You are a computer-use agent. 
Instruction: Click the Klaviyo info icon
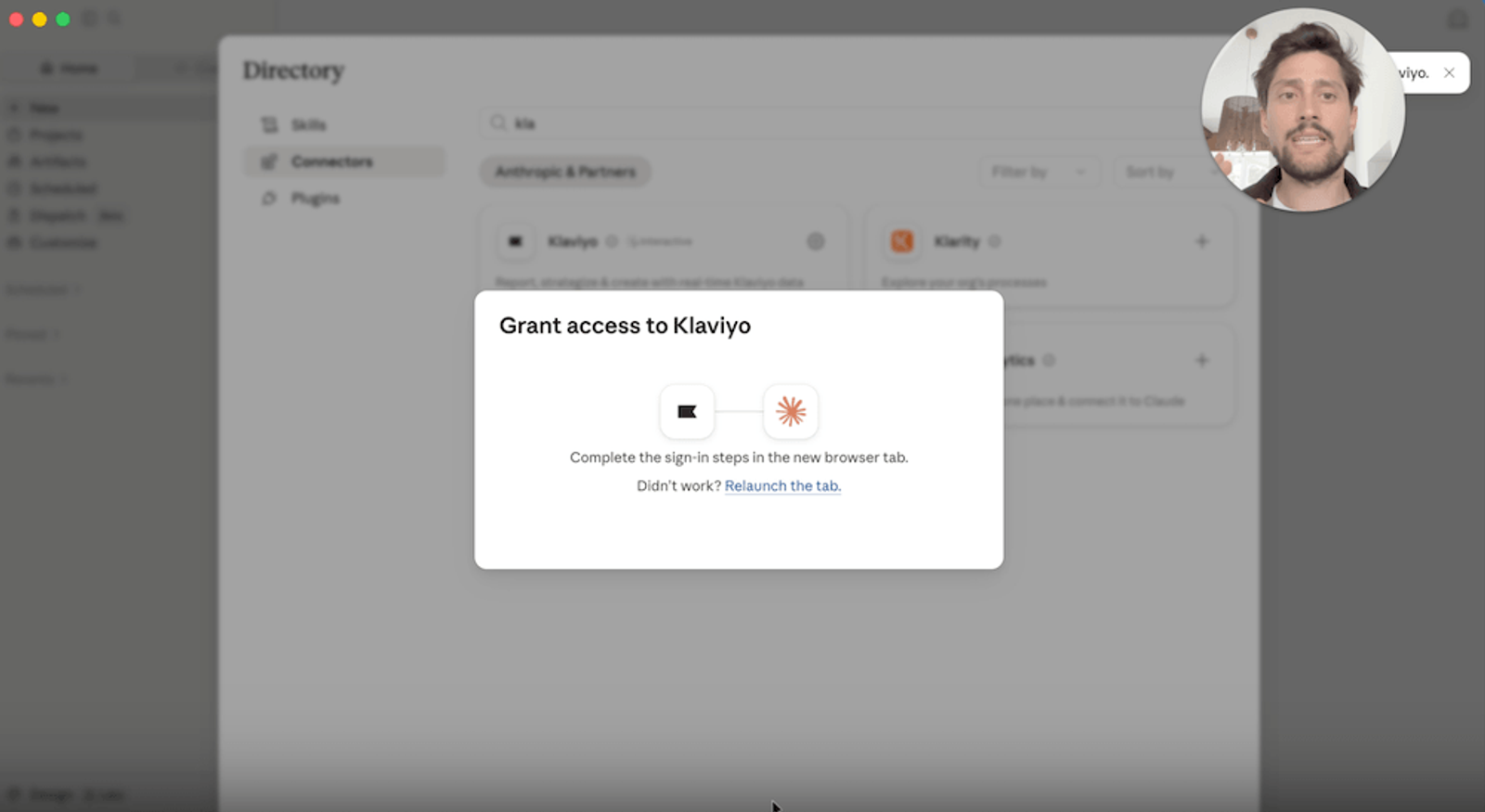tap(612, 241)
